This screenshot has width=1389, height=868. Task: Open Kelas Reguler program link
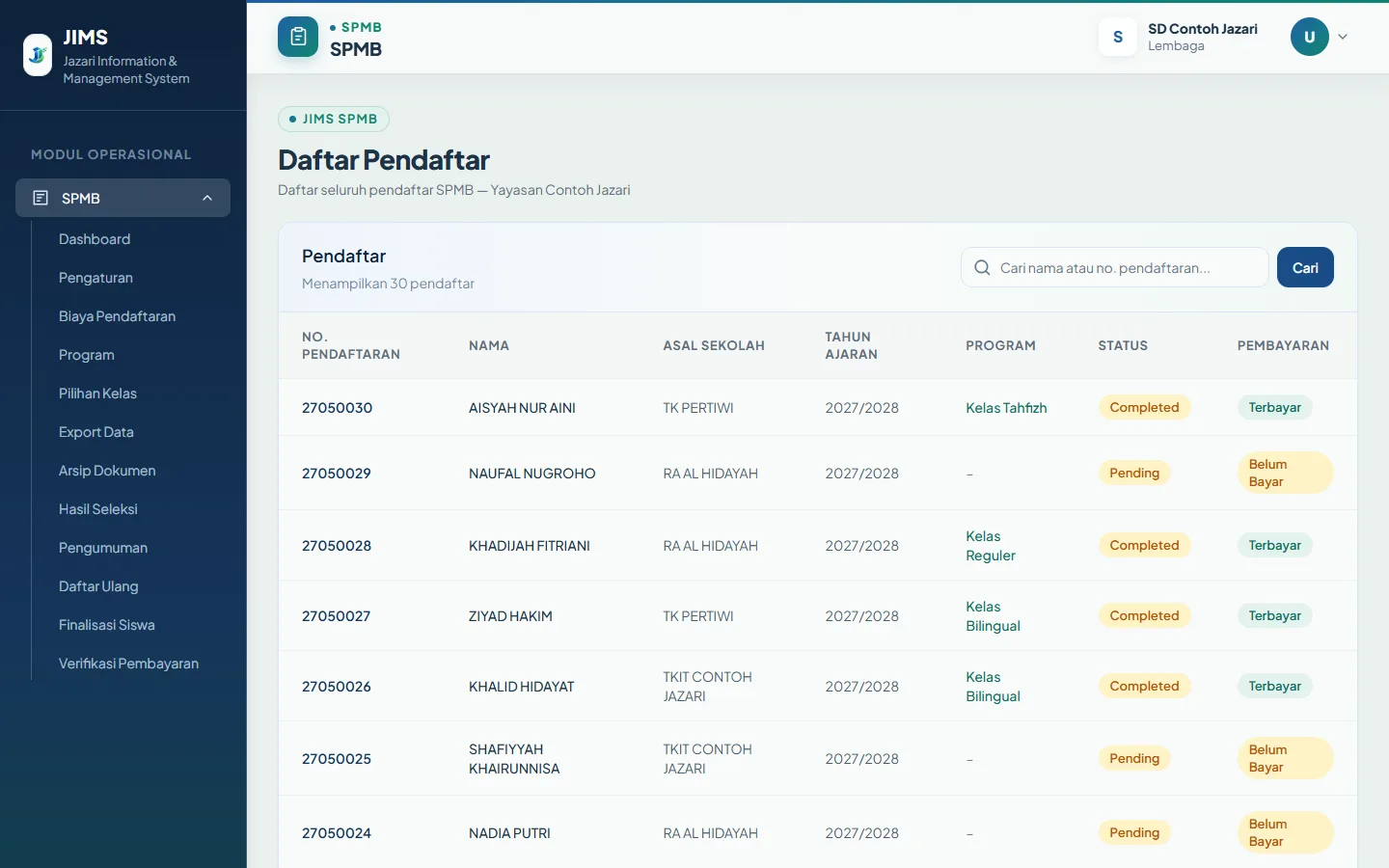pyautogui.click(x=991, y=546)
